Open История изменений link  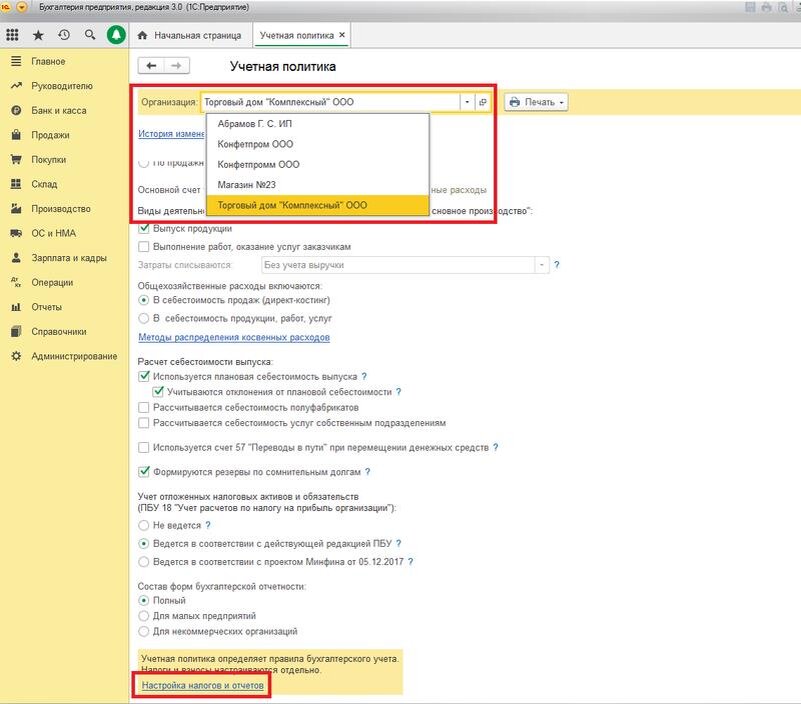coord(171,133)
